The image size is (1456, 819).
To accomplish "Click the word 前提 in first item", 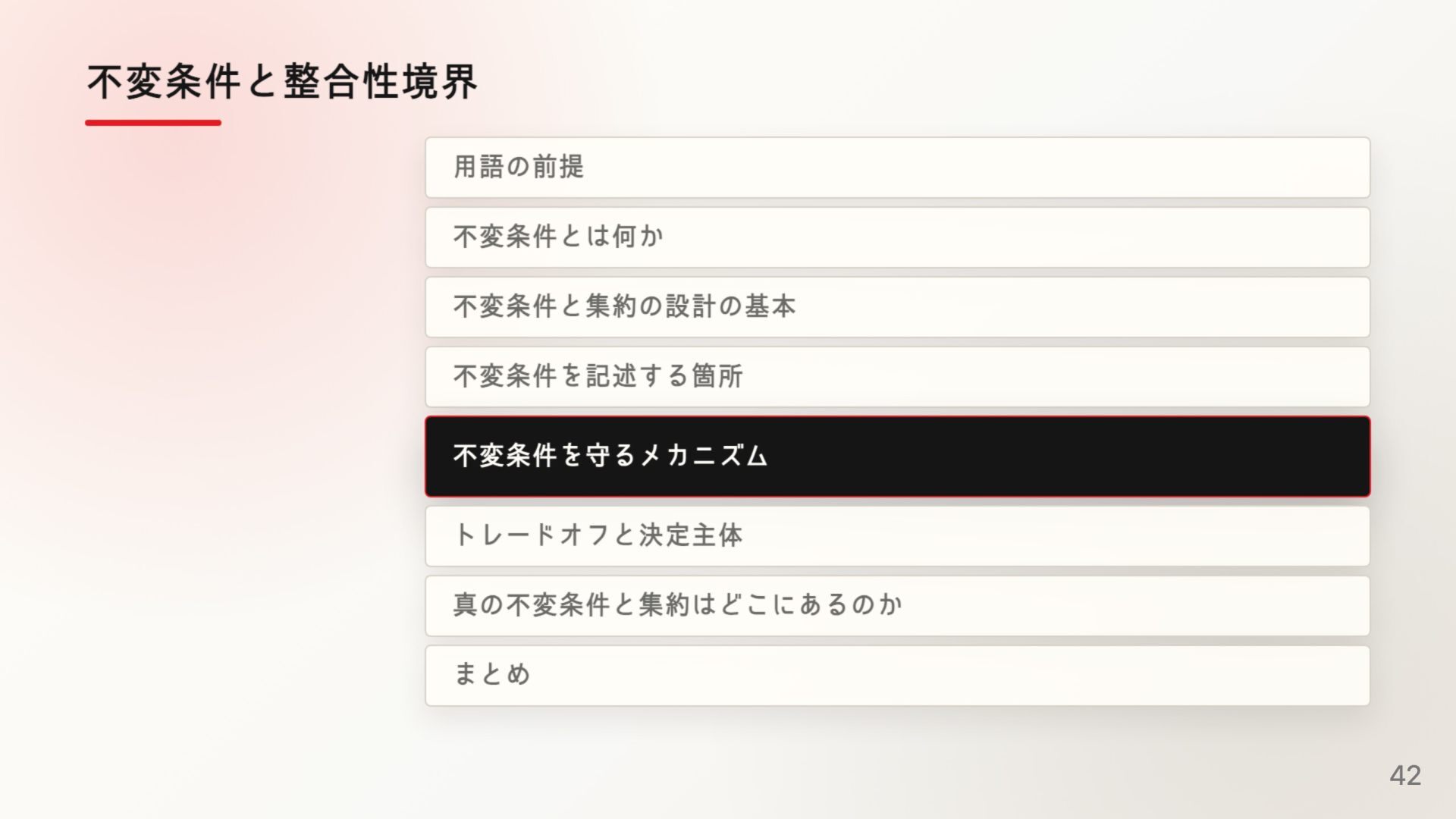I will coord(558,167).
